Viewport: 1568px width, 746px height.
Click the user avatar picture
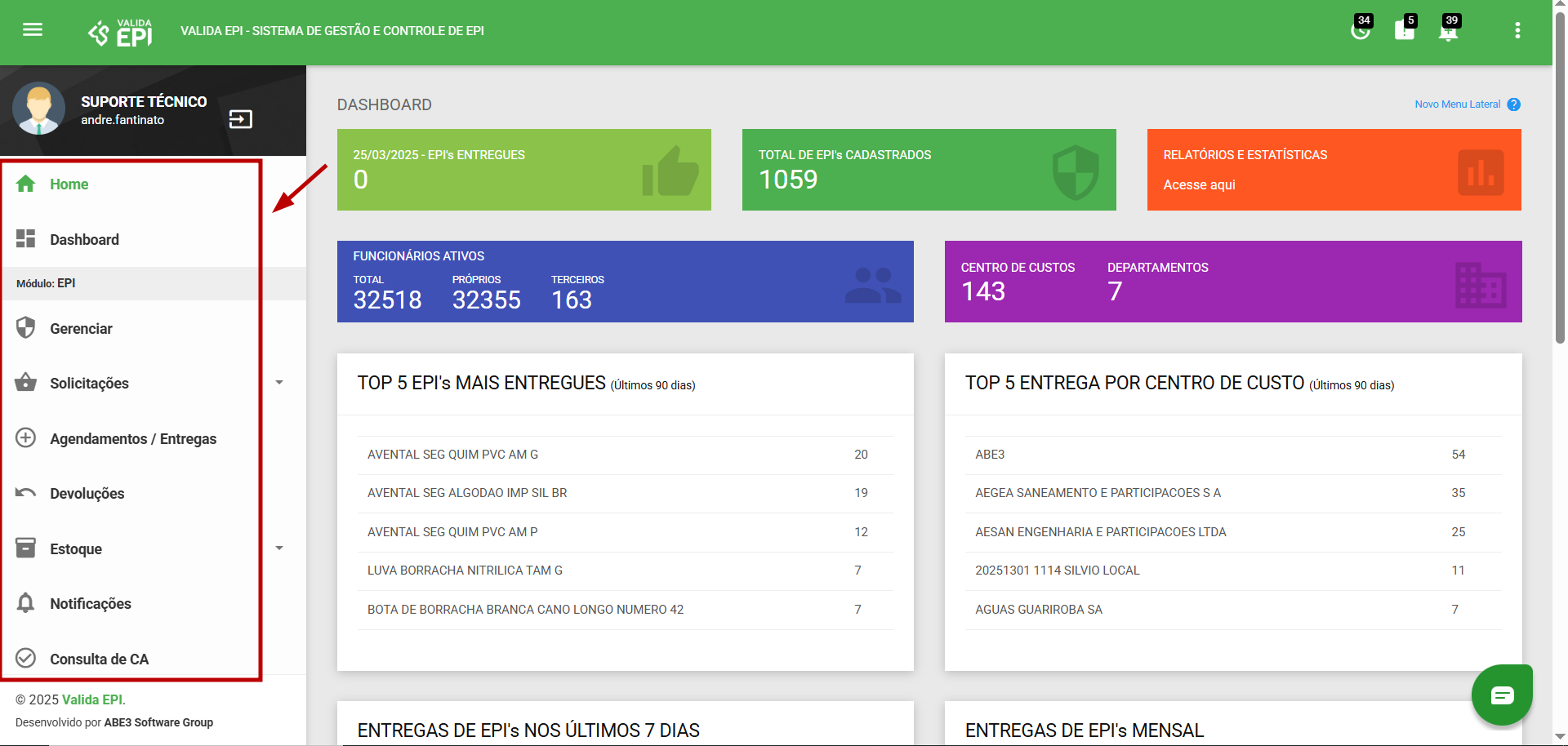[x=38, y=109]
